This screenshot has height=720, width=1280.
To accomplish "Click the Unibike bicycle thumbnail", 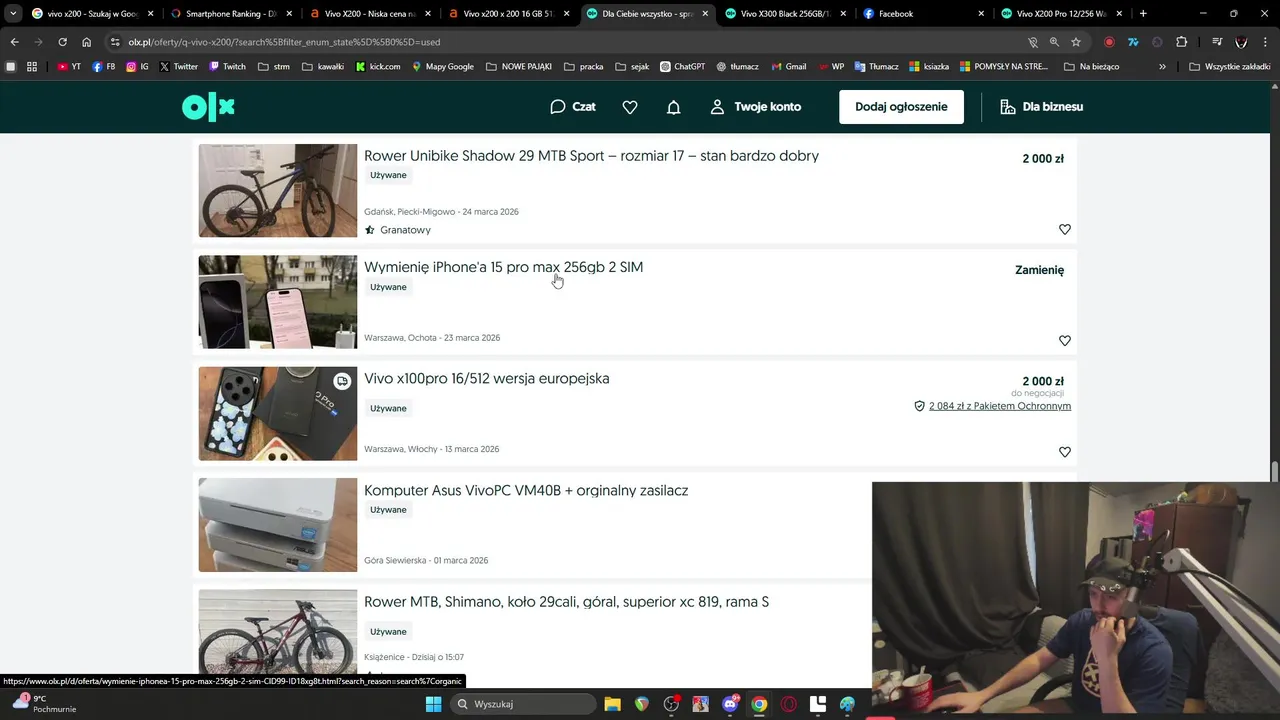I will (277, 190).
